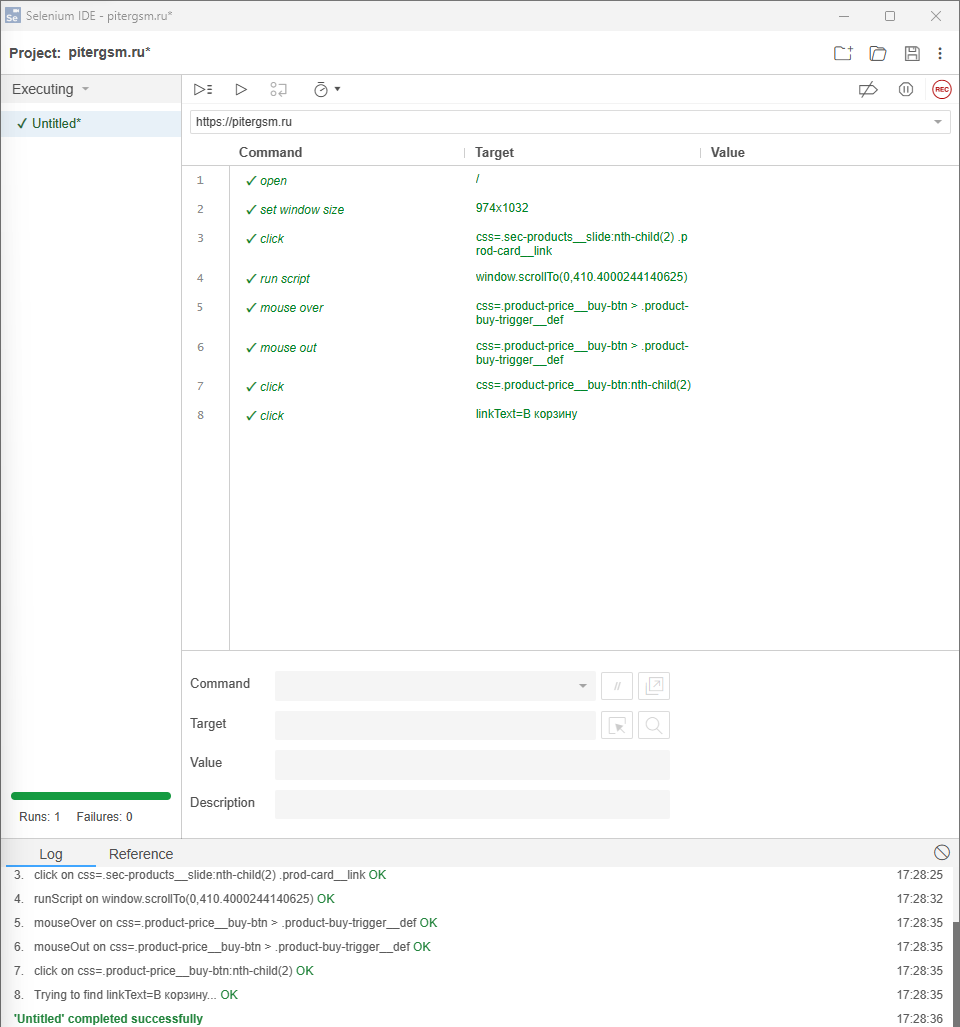The height and width of the screenshot is (1027, 960).
Task: Click the Target input field
Action: point(435,725)
